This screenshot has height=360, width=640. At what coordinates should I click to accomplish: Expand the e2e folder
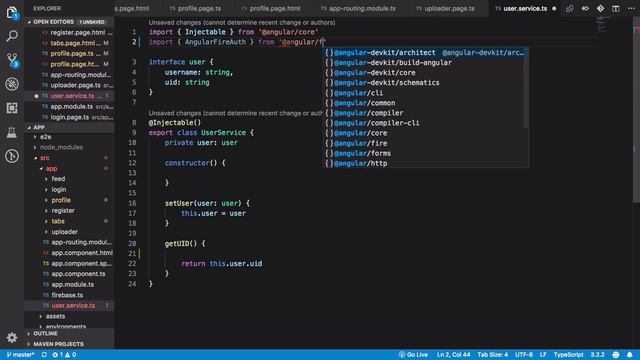pos(45,137)
